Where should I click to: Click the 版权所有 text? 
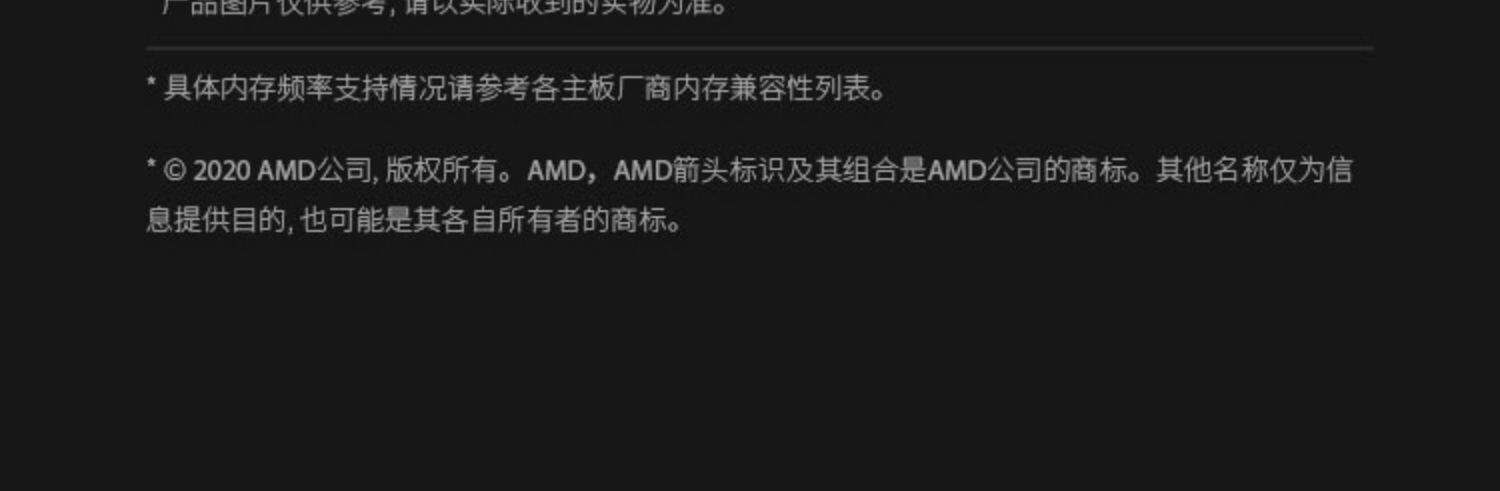pos(441,171)
